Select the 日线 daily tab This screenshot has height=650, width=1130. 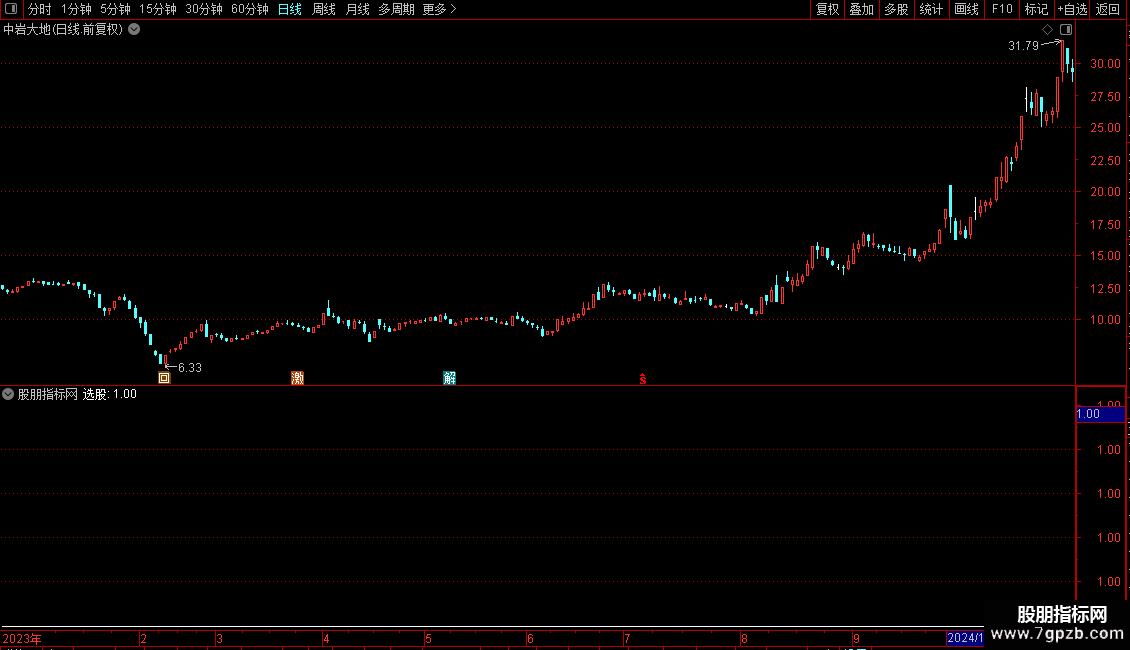[x=290, y=9]
